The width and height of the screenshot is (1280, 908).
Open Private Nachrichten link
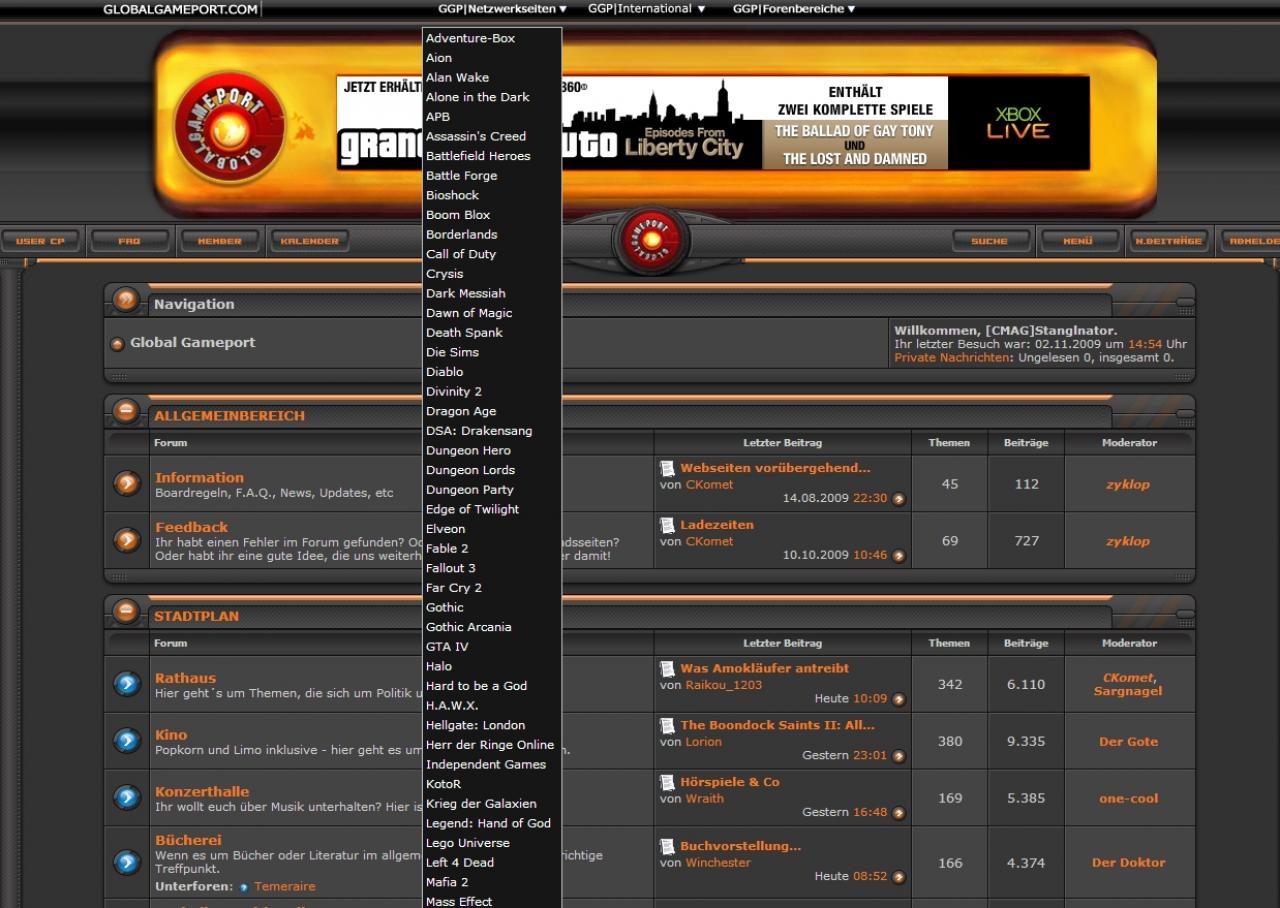pyautogui.click(x=951, y=358)
